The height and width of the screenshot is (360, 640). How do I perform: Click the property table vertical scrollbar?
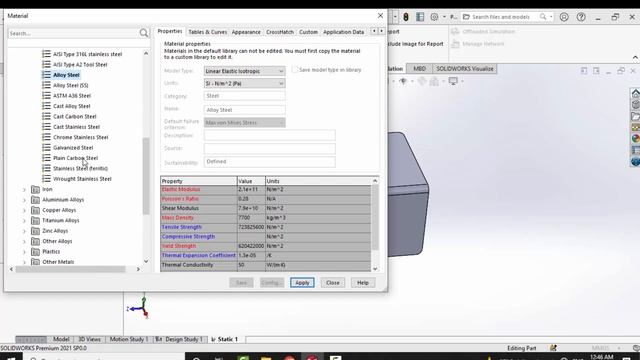pyautogui.click(x=375, y=217)
